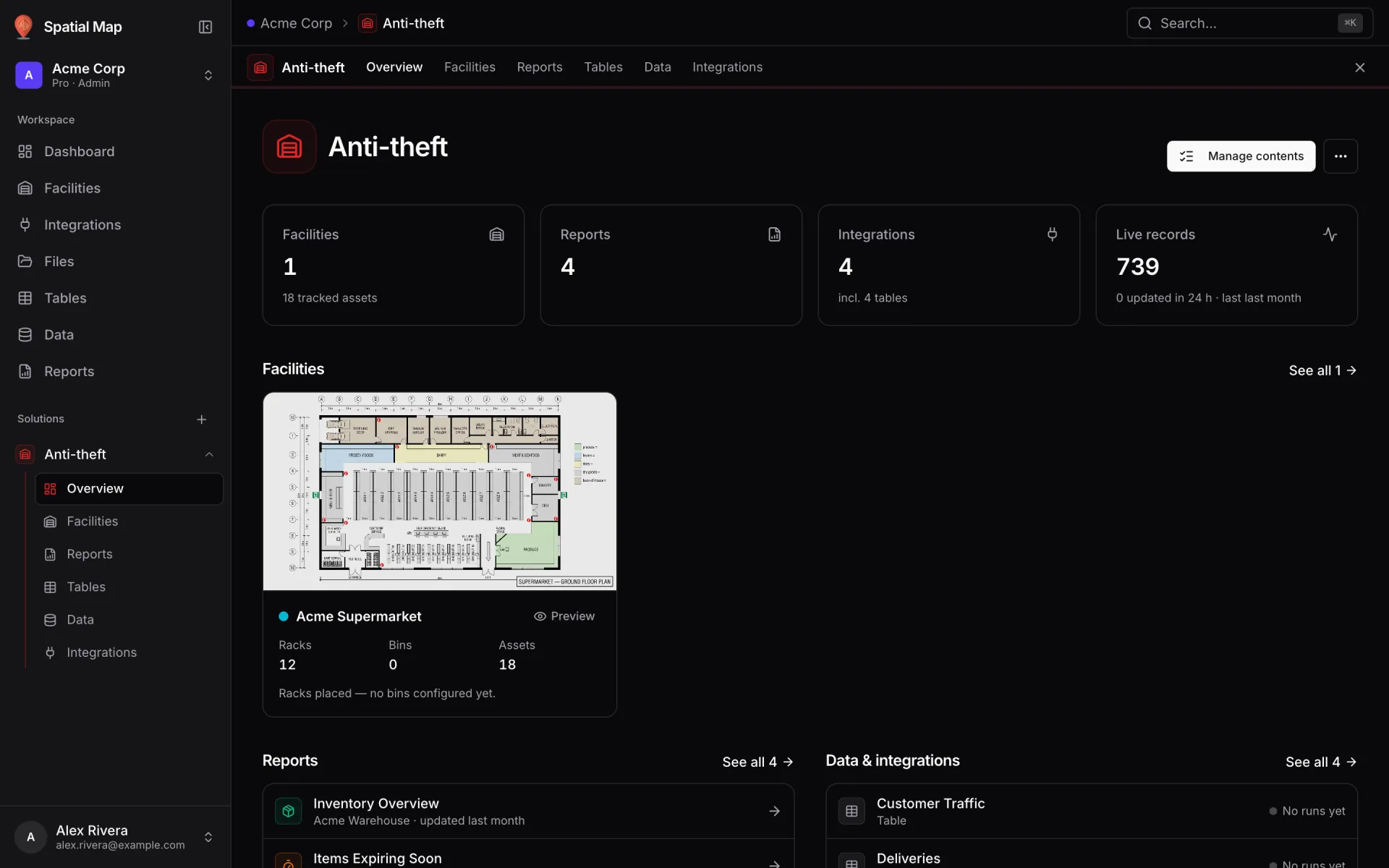
Task: Open the Live records stat card
Action: [x=1227, y=265]
